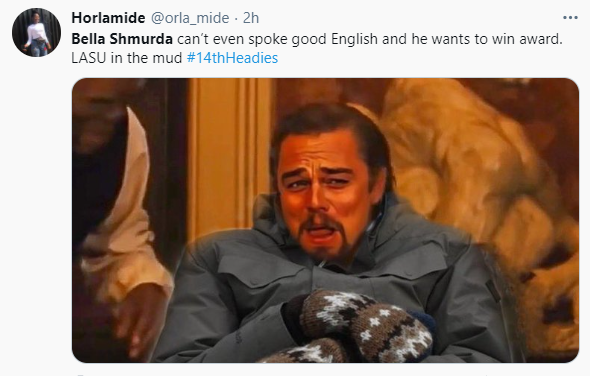Screen dimensions: 590x376
Task: Open Horlamide's round profile picture
Action: 36,32
